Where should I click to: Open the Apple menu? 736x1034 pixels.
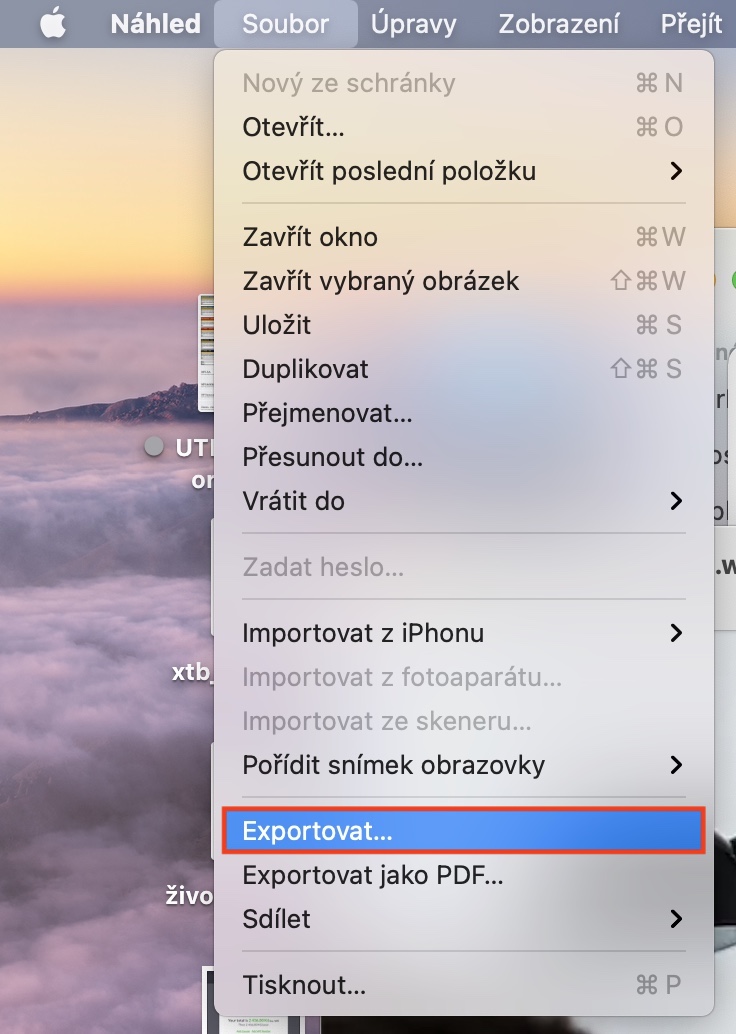click(53, 24)
